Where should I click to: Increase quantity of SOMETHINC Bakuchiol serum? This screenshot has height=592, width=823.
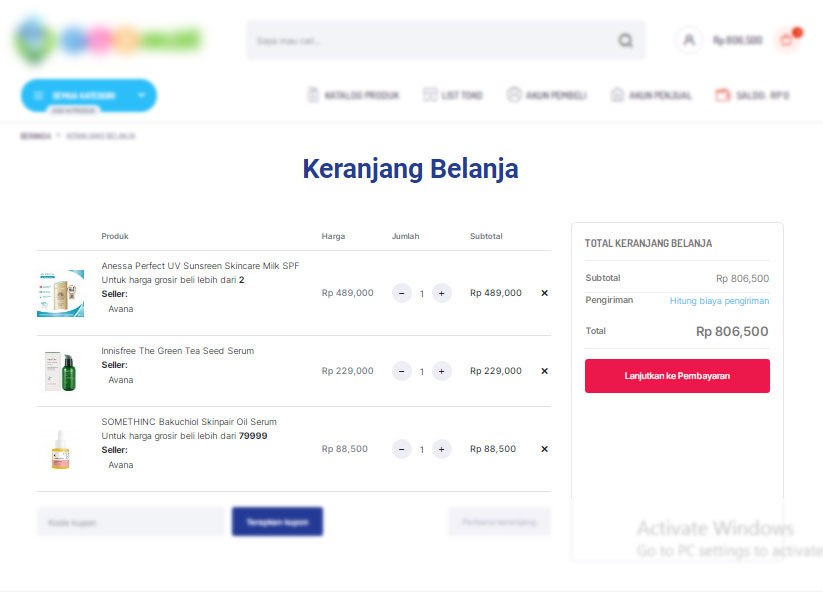click(x=441, y=449)
